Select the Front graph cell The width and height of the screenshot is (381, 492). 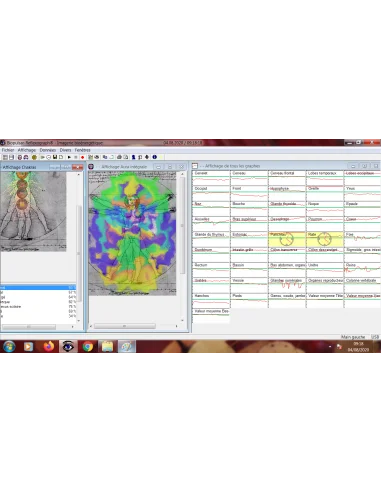click(x=249, y=193)
